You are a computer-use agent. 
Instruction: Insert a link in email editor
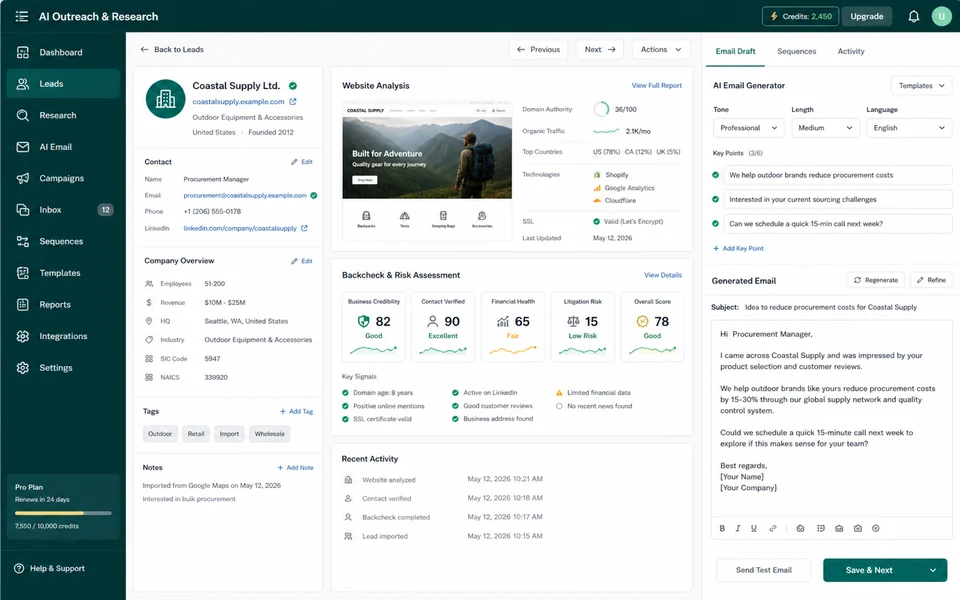[x=773, y=528]
